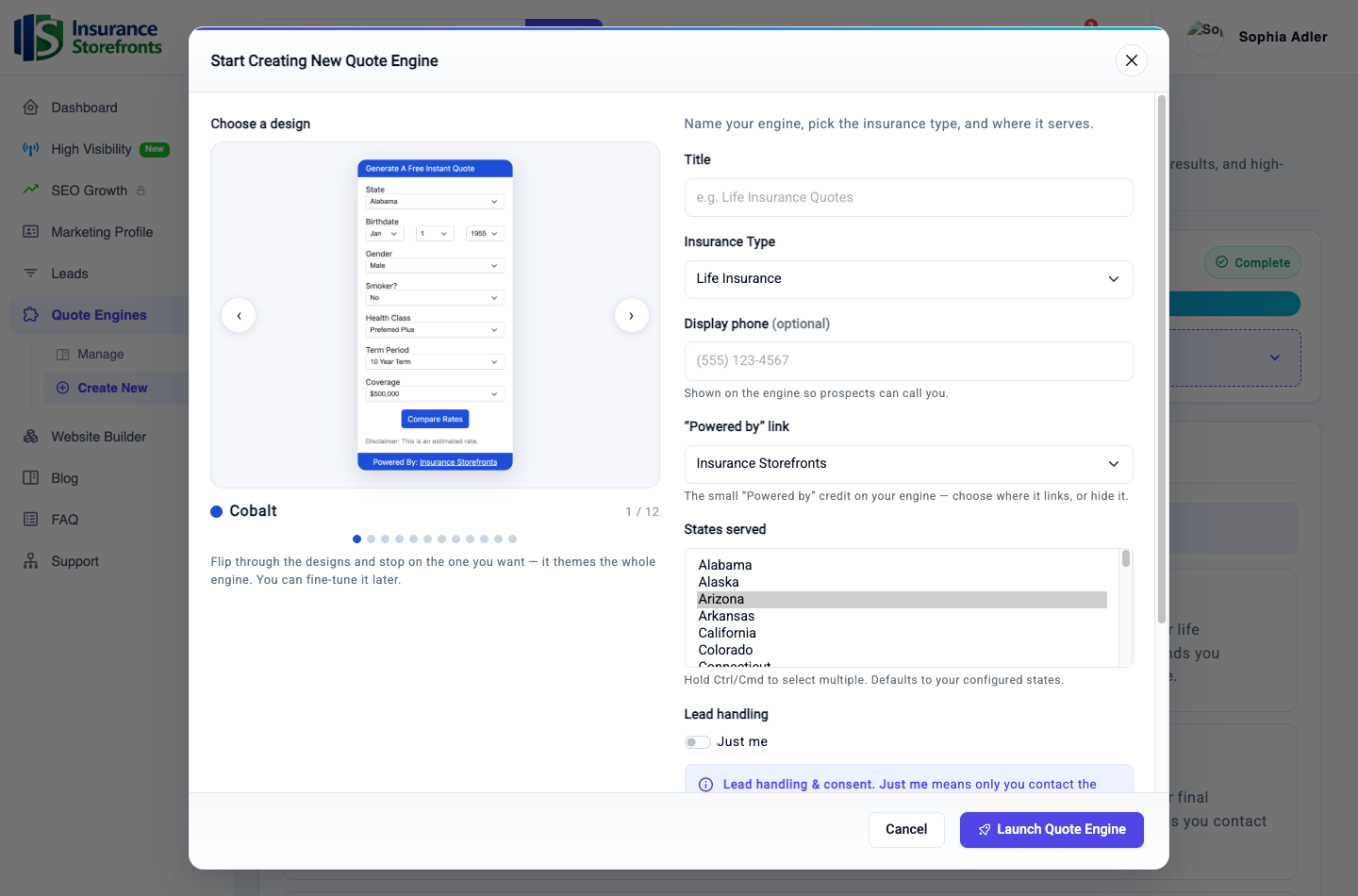Screen dimensions: 1358x896
Task: Open the Support menu item
Action: coord(75,561)
